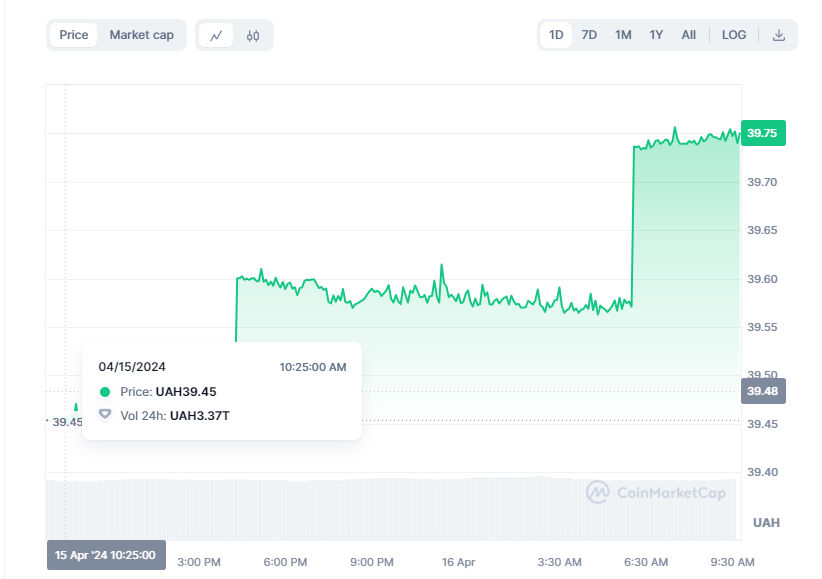Choose the 1Y time range
The height and width of the screenshot is (579, 822).
coord(656,35)
